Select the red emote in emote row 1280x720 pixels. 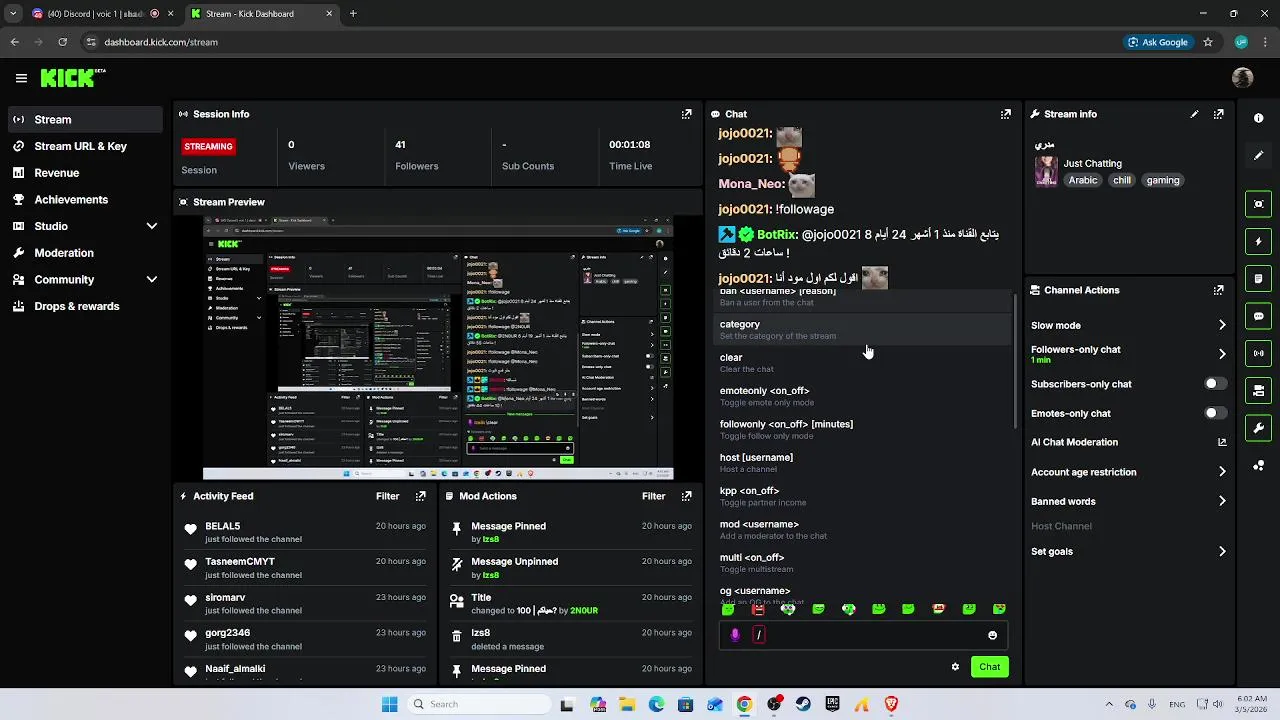point(758,609)
